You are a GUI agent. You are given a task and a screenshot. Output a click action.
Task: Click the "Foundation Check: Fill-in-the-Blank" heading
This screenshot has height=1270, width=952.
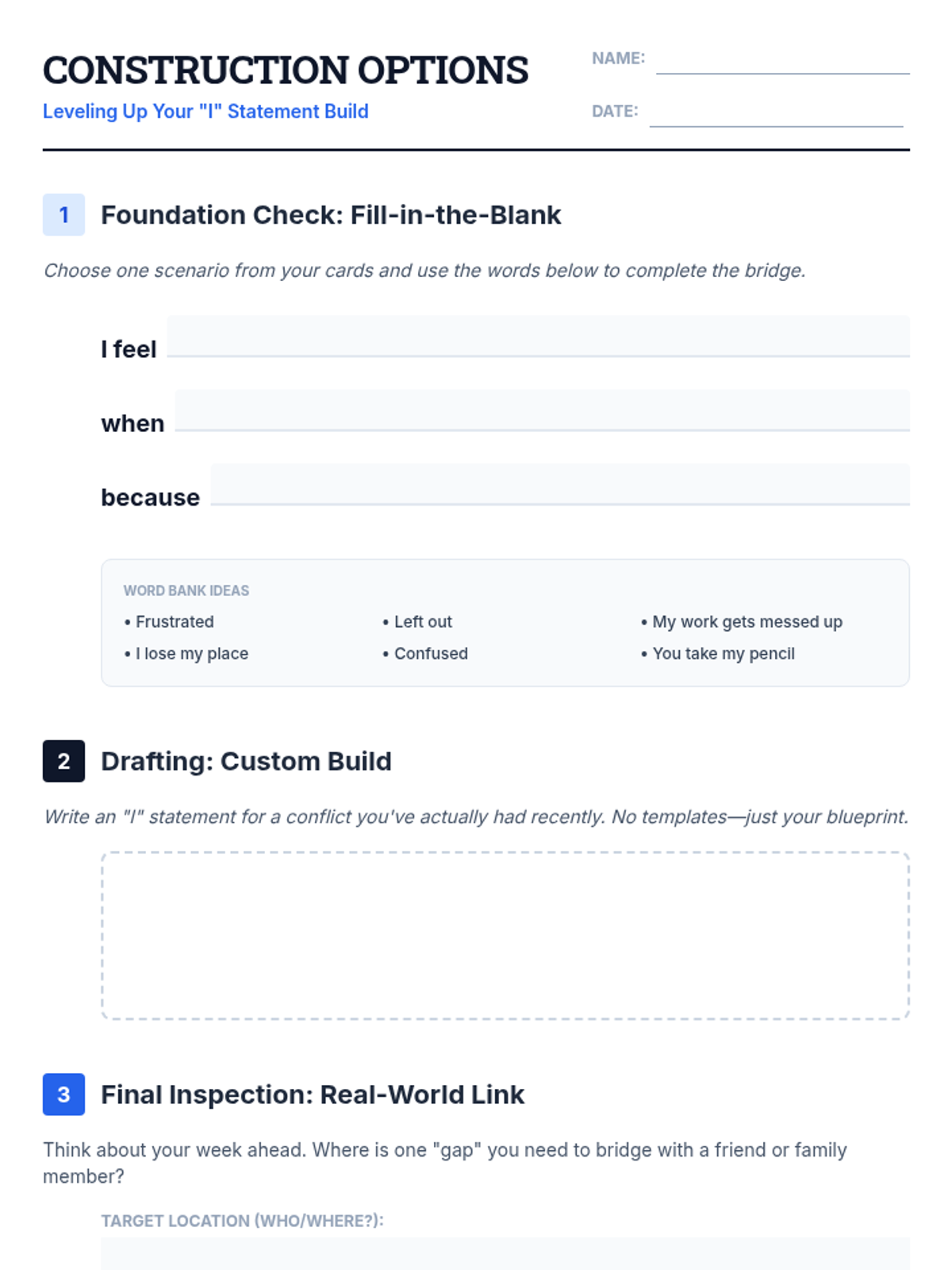tap(331, 215)
